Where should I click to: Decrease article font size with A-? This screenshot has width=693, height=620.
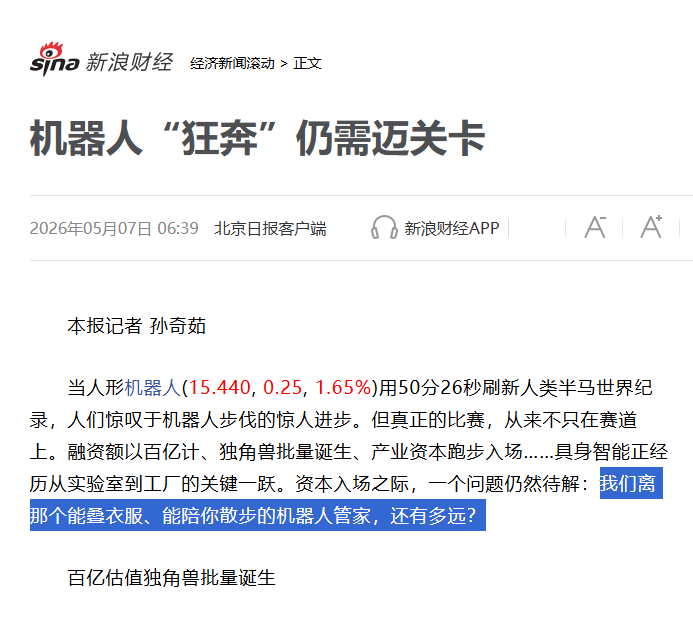[x=595, y=227]
